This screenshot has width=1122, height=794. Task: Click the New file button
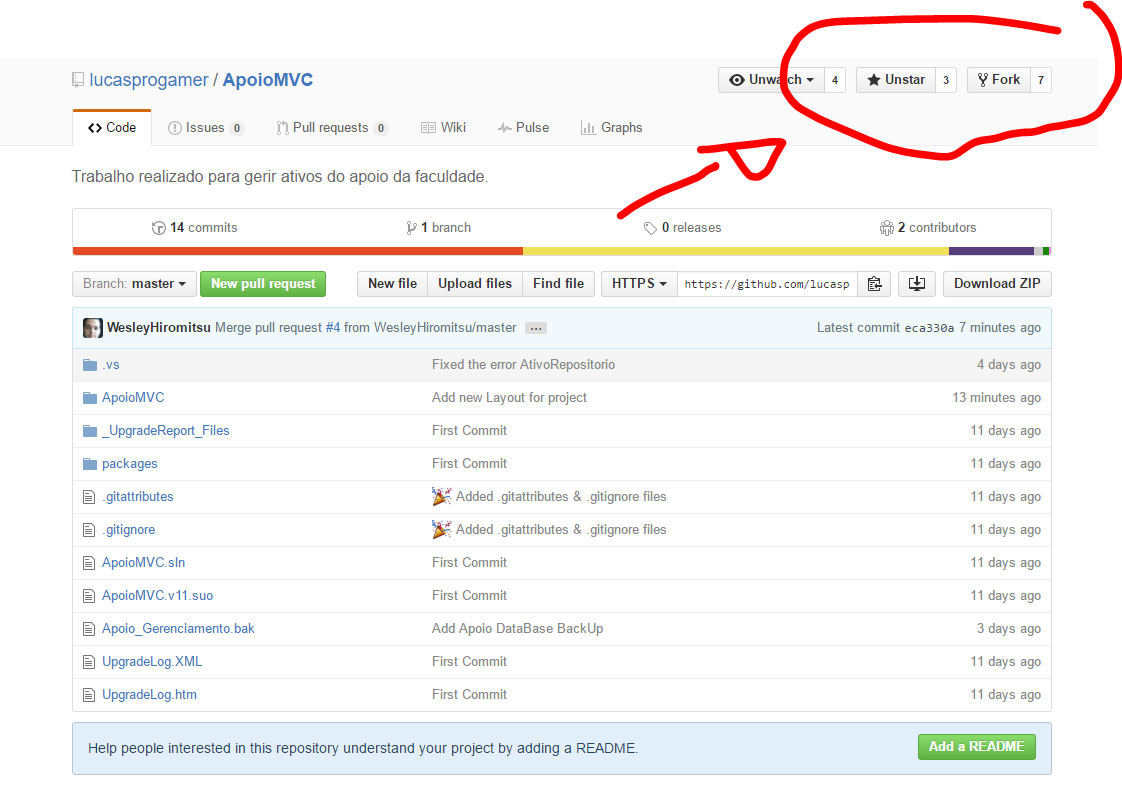pyautogui.click(x=392, y=284)
